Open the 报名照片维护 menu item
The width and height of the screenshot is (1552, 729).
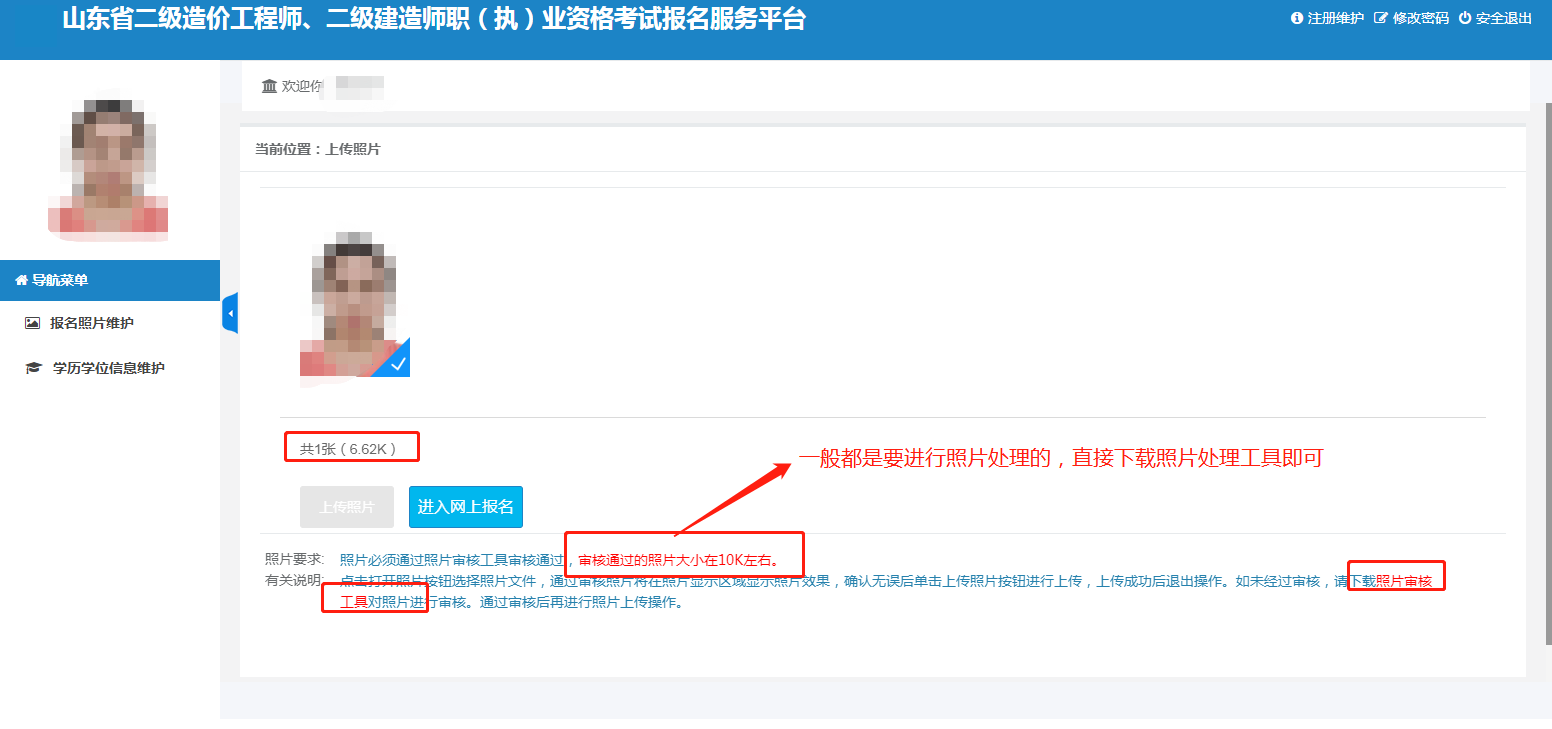tap(91, 323)
